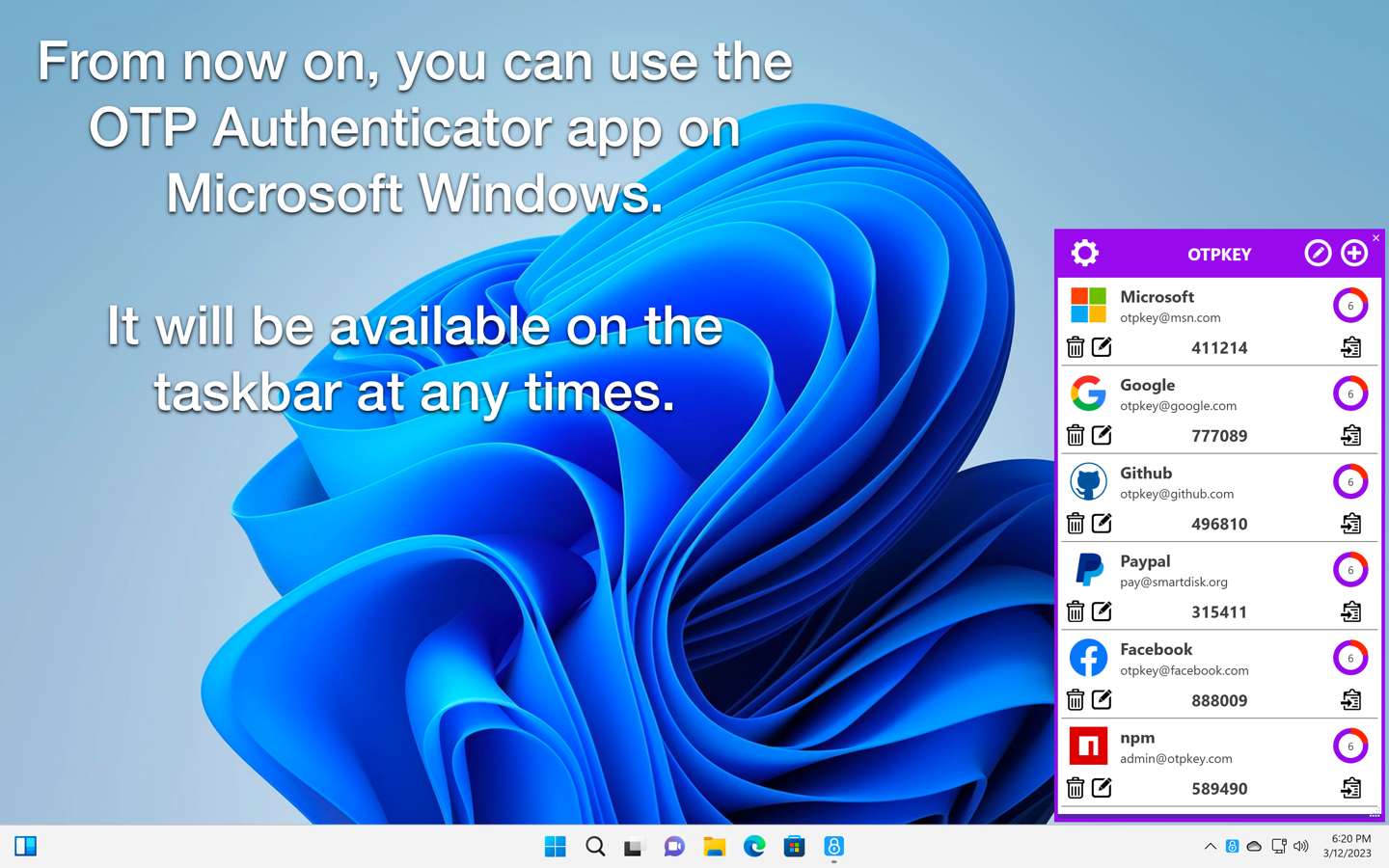Image resolution: width=1389 pixels, height=868 pixels.
Task: Click the Microsoft logo icon
Action: tap(1088, 306)
